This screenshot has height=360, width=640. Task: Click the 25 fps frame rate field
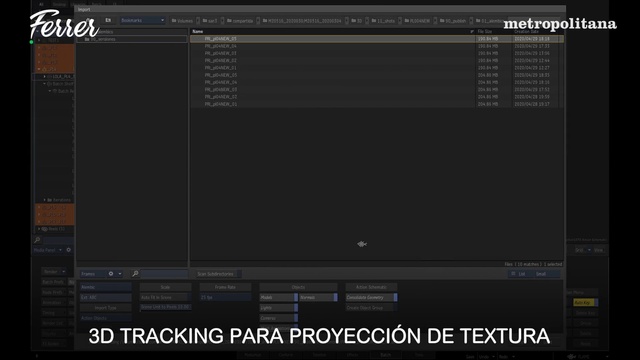point(225,298)
